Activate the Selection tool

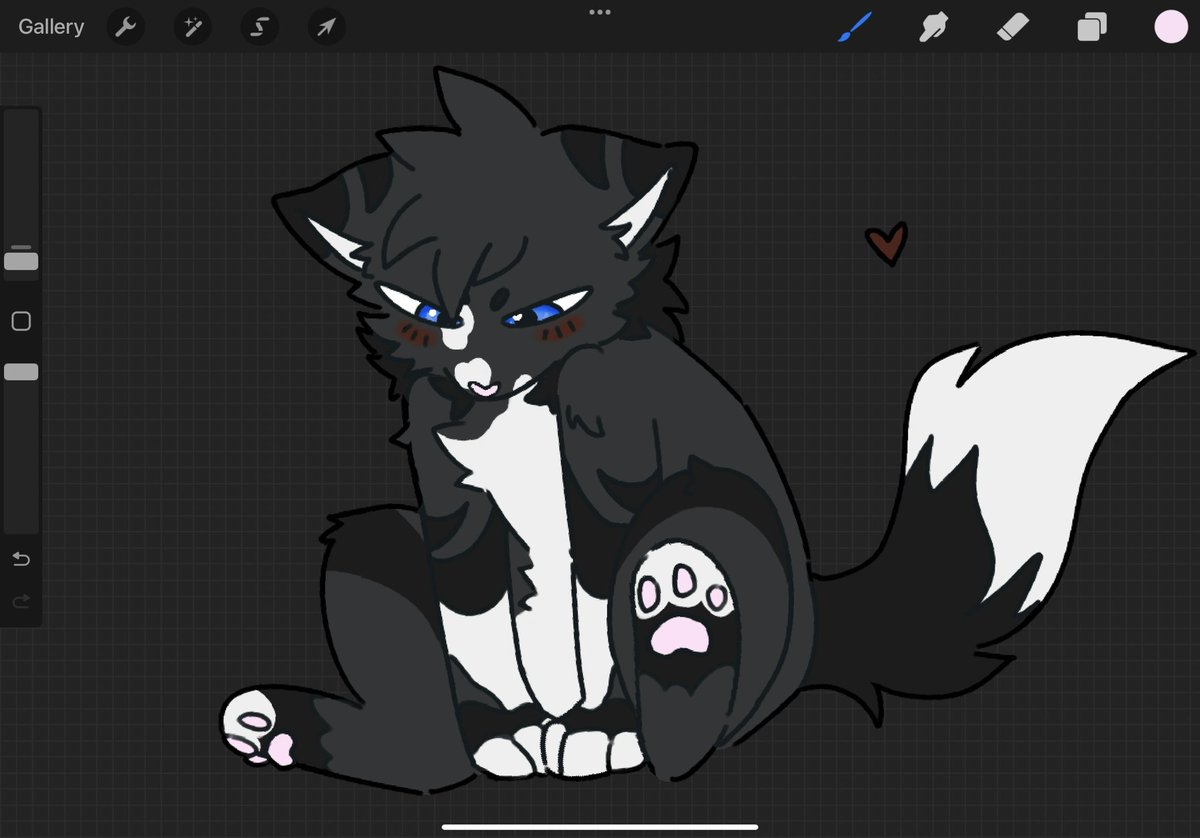pos(260,27)
